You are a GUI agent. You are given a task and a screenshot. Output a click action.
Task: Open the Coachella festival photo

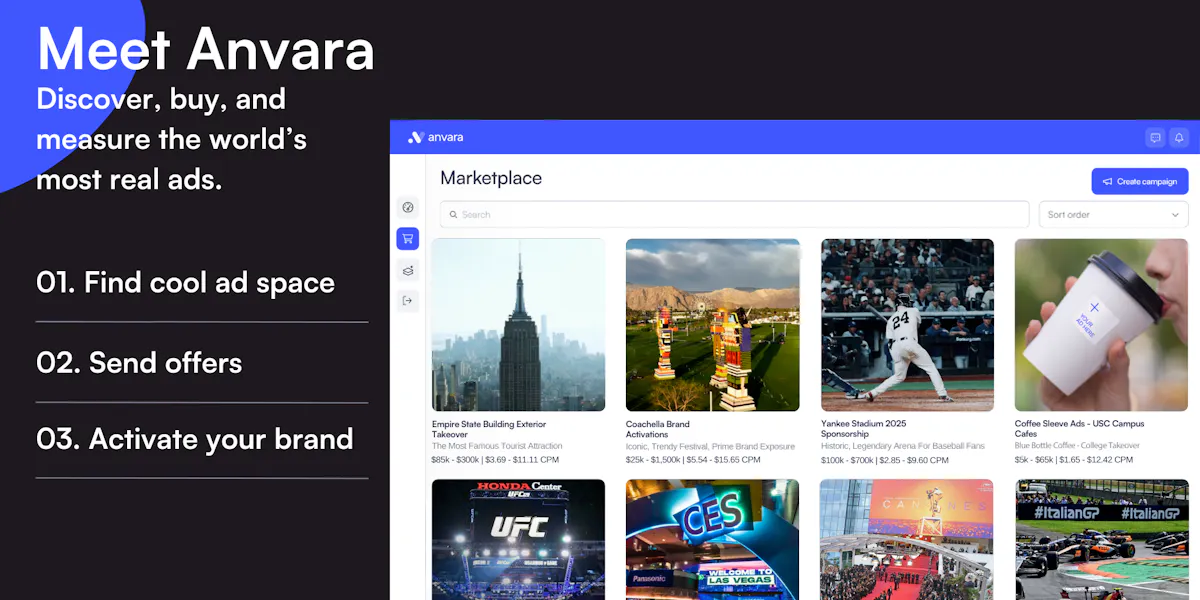pos(713,325)
